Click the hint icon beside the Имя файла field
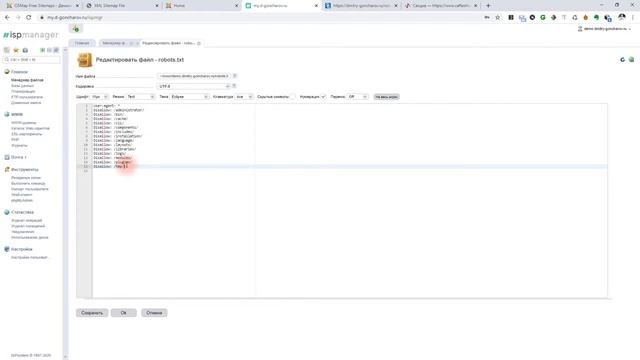This screenshot has width=640, height=360. [235, 76]
